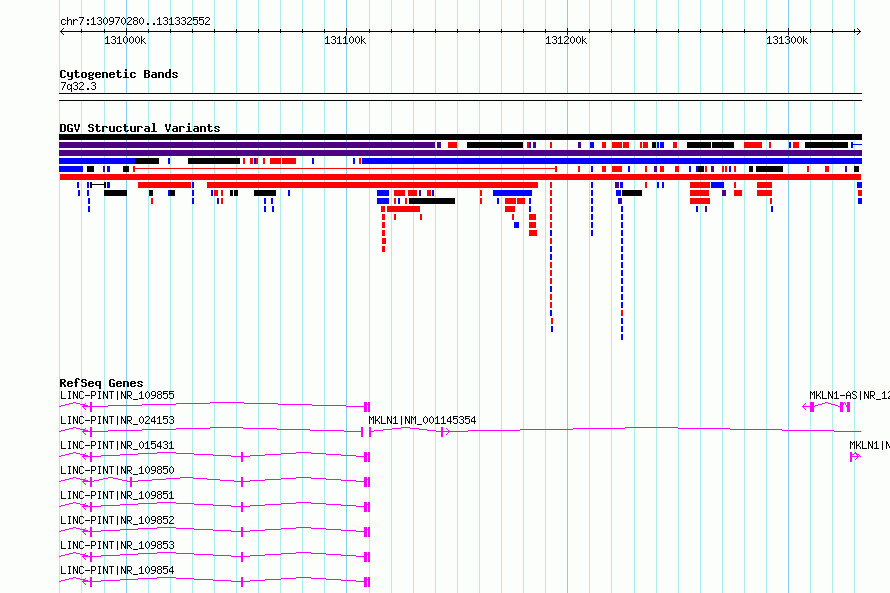Viewport: 890px width, 593px height.
Task: Click the MKLN1-AS gene glyph with arrow
Action: (826, 406)
